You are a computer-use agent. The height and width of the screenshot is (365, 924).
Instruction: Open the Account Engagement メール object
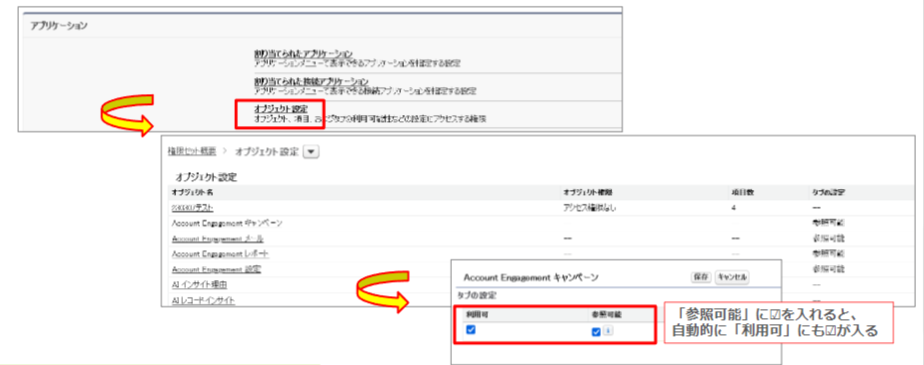point(217,239)
